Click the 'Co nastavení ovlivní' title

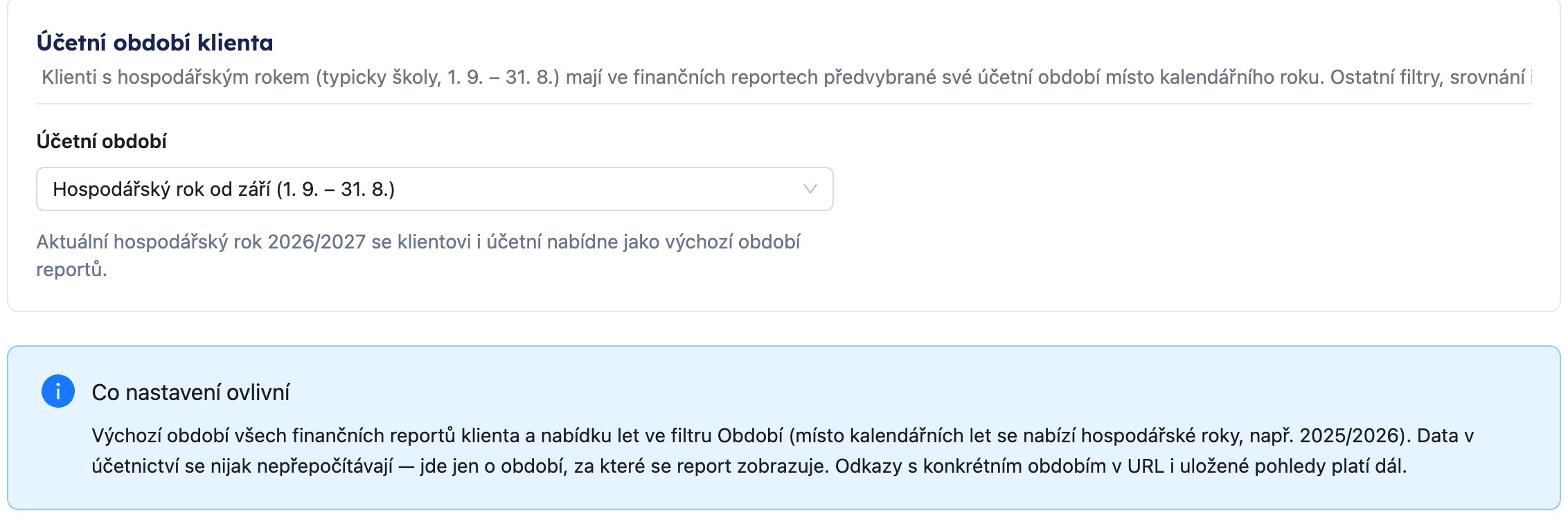[x=190, y=392]
